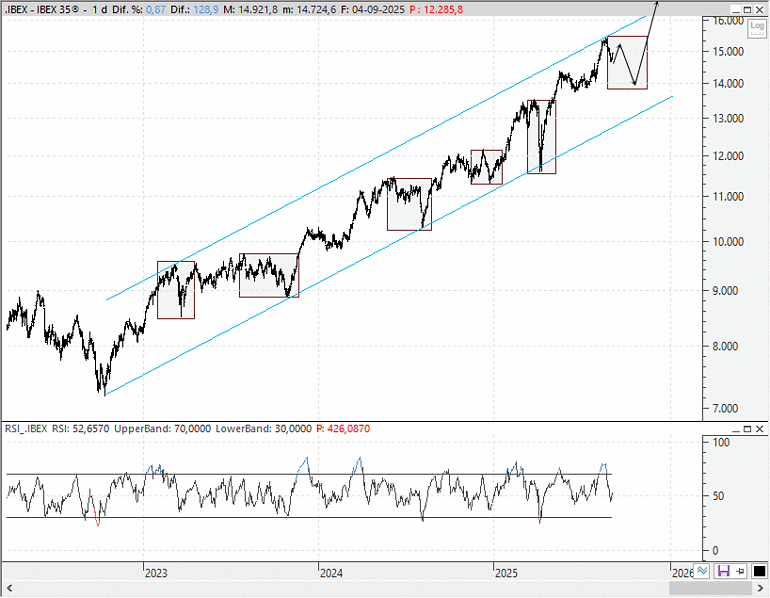
Task: Click the 2024 label on time axis
Action: point(331,573)
